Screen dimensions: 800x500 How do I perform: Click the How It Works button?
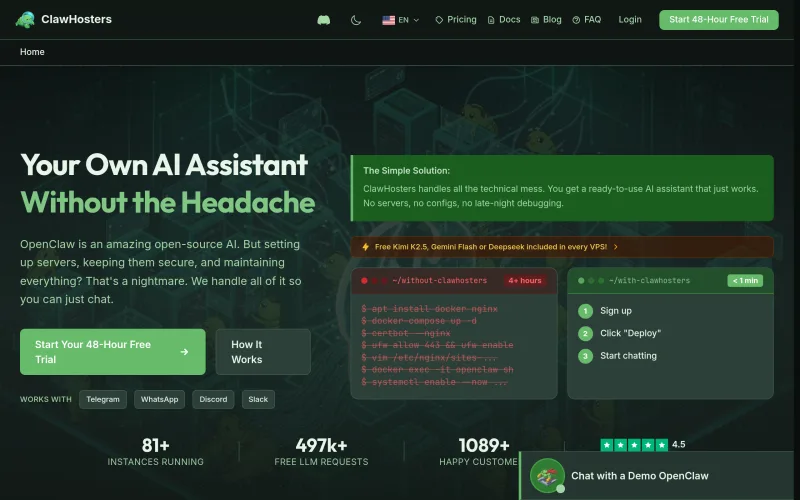[x=263, y=352]
